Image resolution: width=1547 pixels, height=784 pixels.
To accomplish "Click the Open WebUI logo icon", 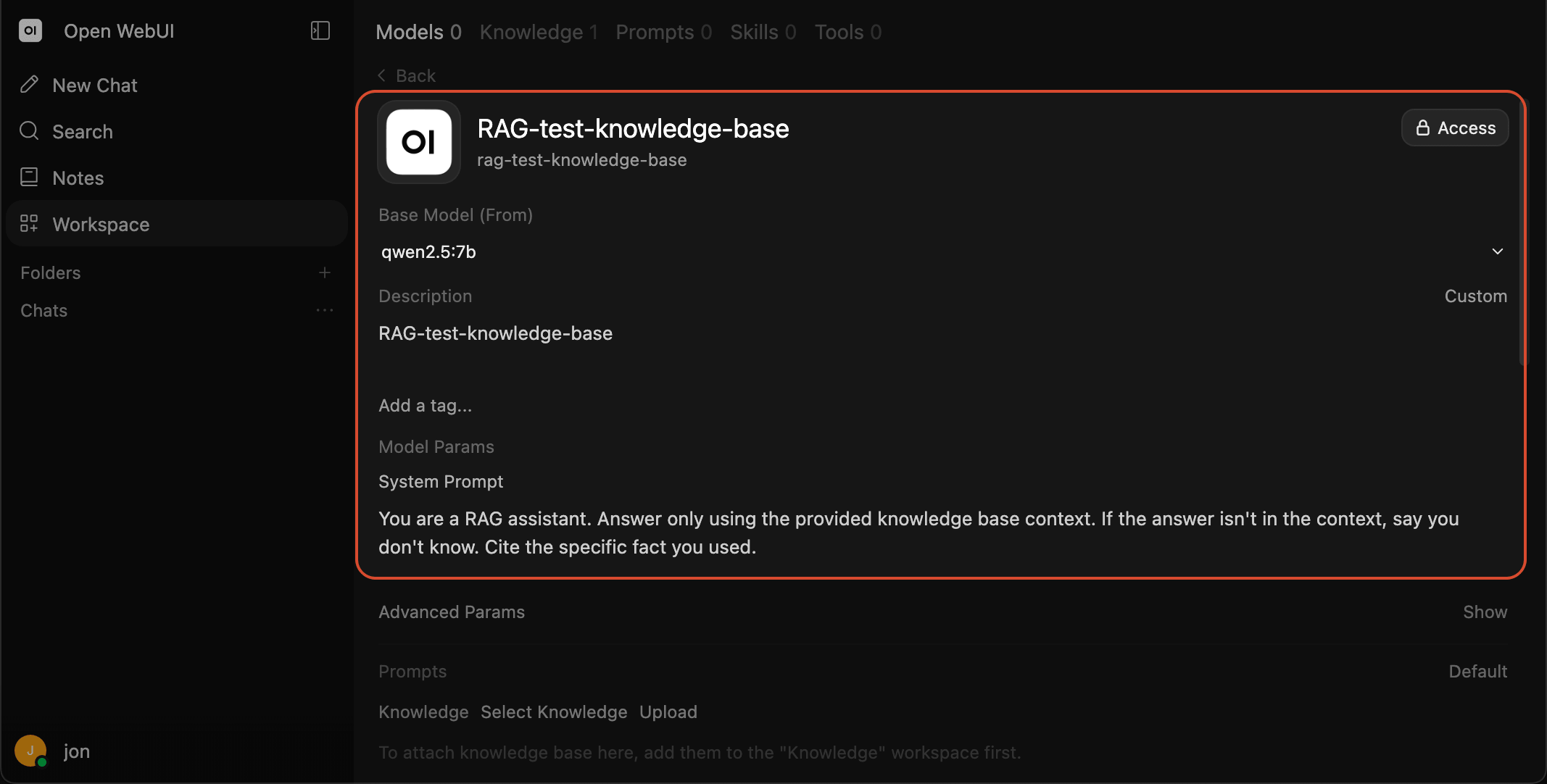I will [30, 30].
